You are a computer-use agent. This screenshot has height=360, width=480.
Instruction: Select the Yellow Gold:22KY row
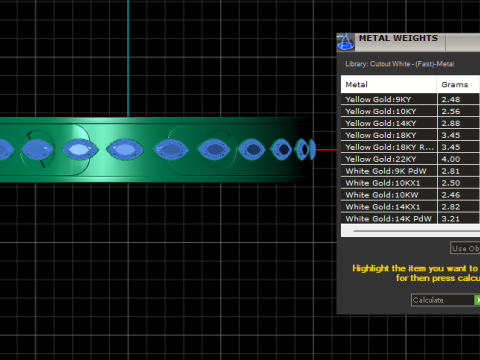coord(411,159)
